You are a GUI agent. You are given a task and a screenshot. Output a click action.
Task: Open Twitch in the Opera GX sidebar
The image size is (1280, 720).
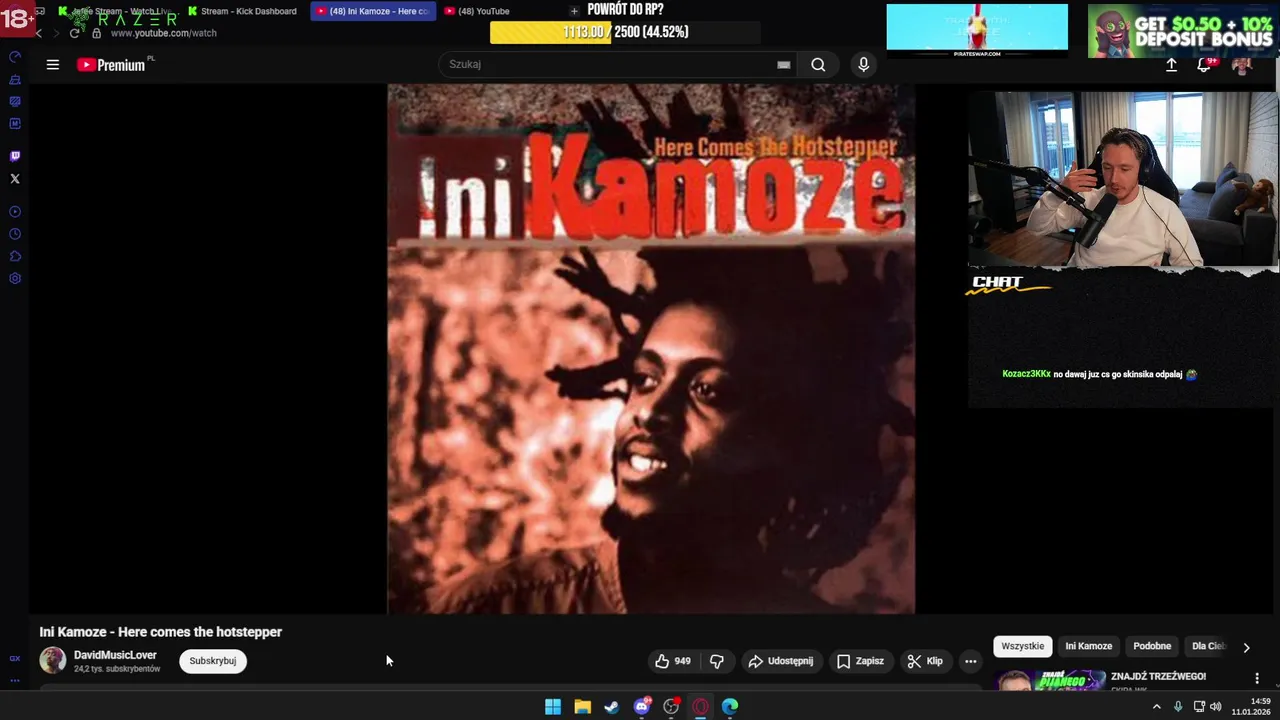(x=15, y=156)
